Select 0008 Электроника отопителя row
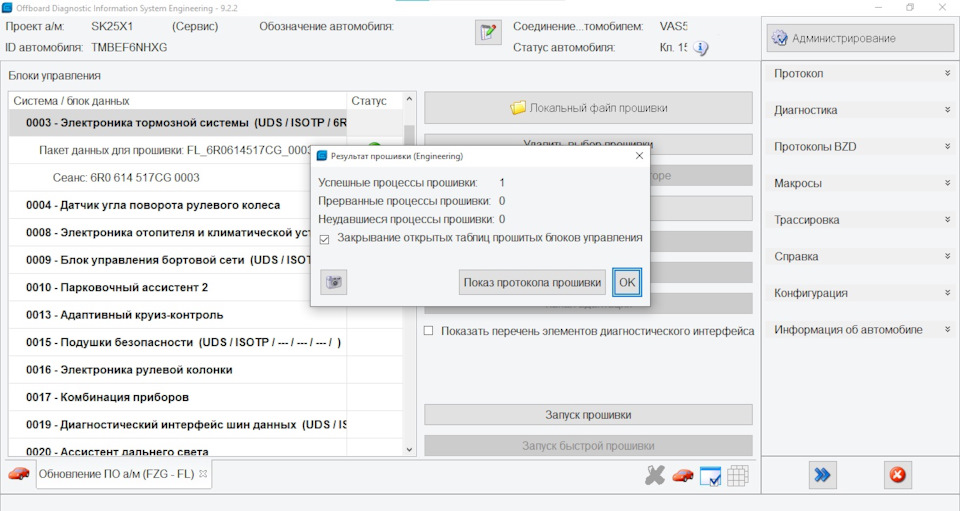960x511 pixels. point(160,233)
